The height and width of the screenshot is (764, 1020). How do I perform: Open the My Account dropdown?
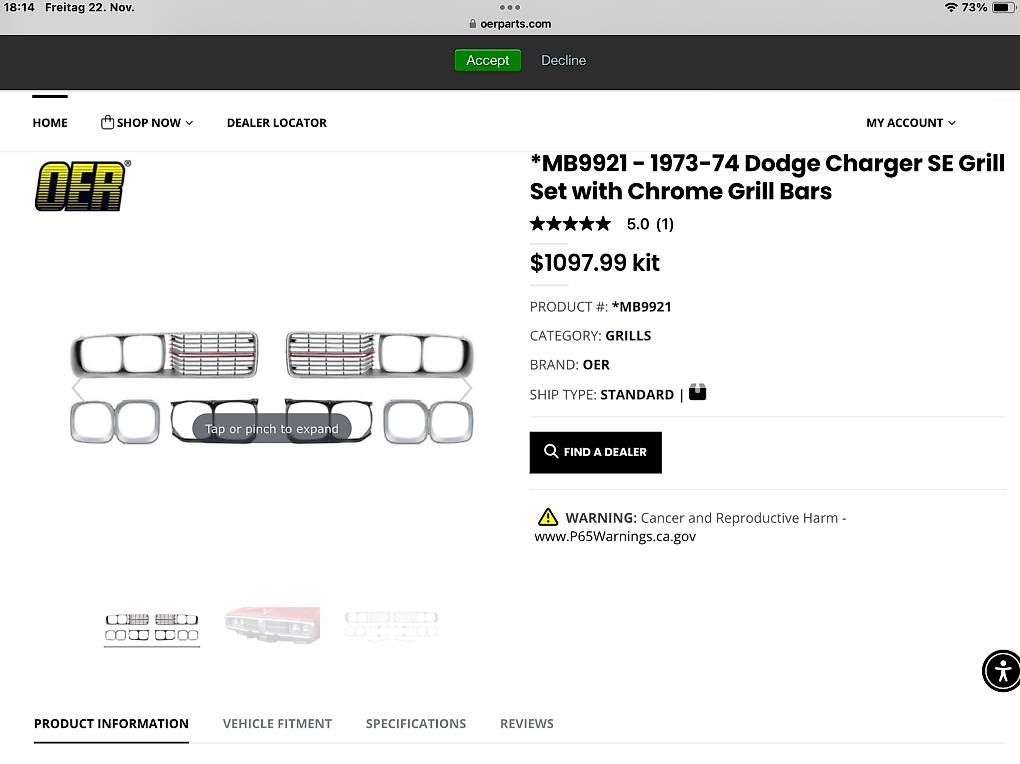910,123
